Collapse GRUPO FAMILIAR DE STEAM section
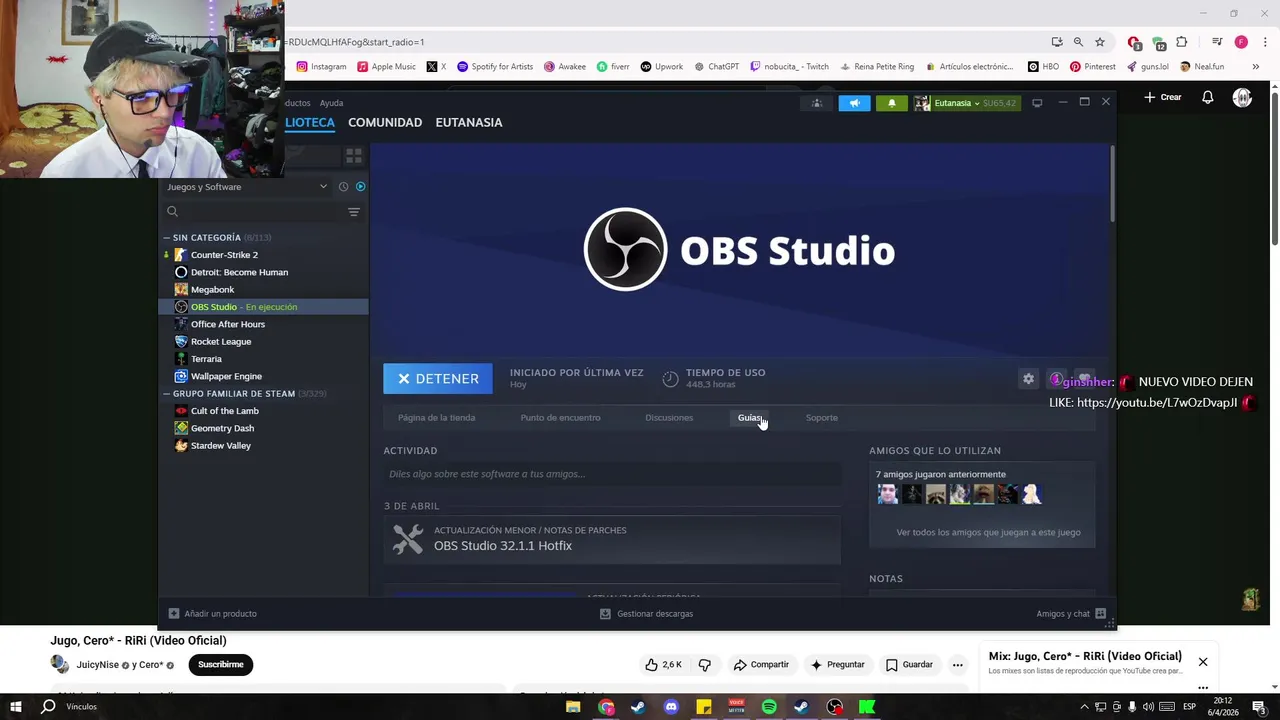 point(167,394)
